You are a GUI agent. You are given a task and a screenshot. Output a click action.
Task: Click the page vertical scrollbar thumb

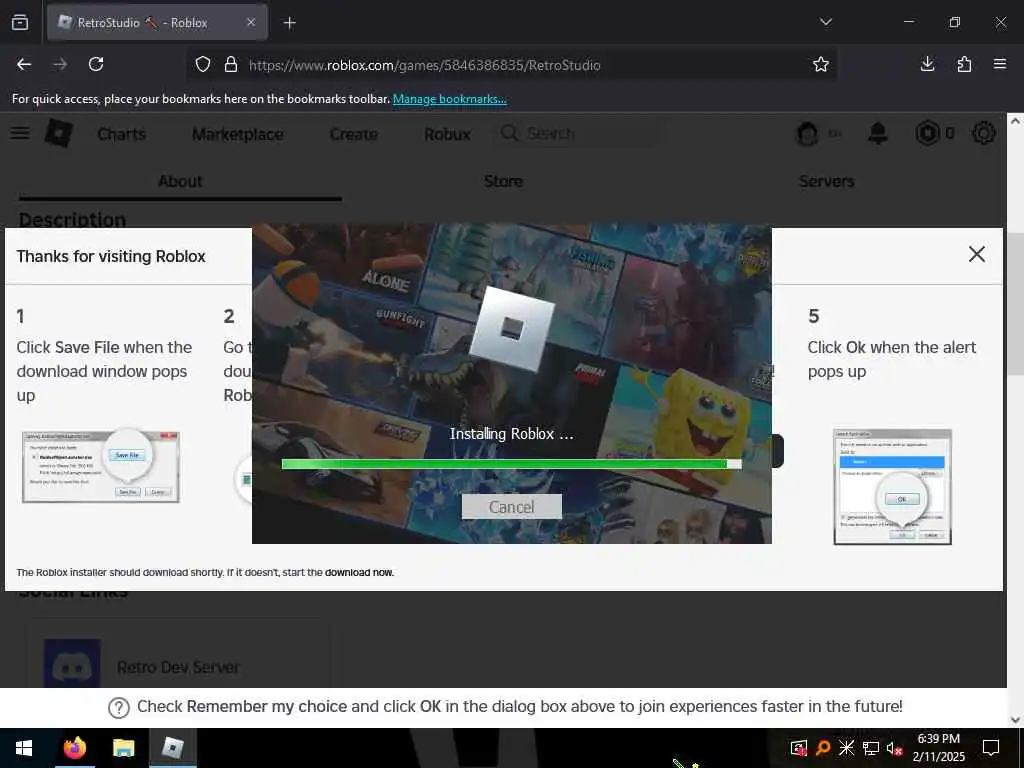click(1015, 304)
